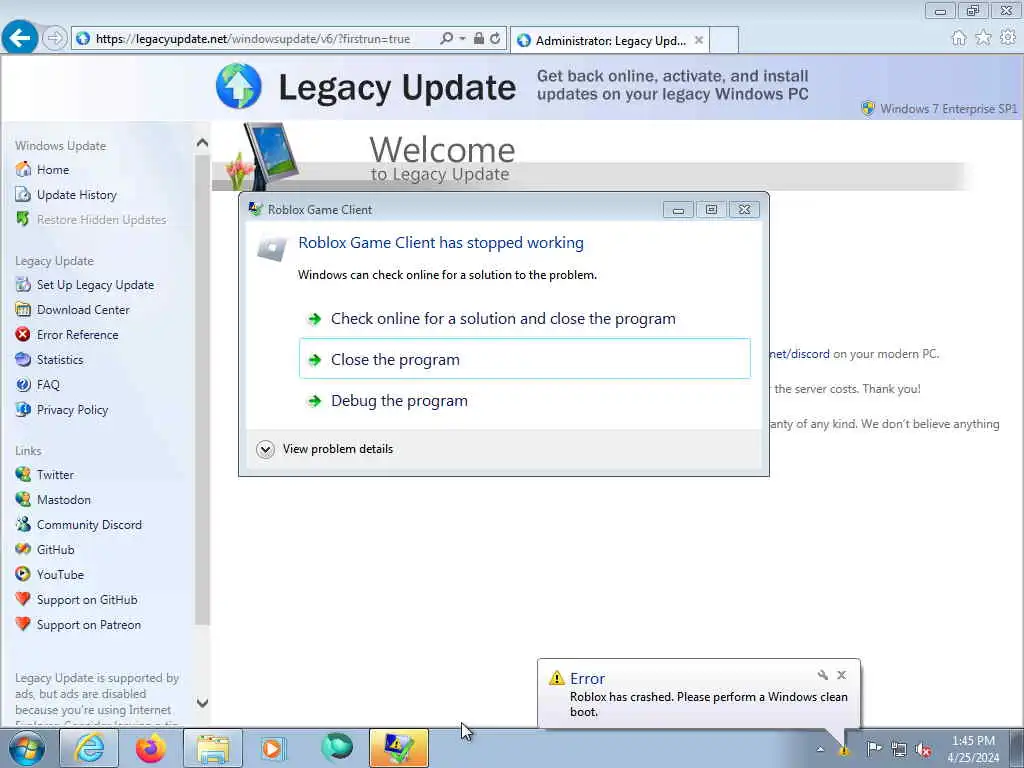Open Update History in the sidebar

tap(76, 195)
